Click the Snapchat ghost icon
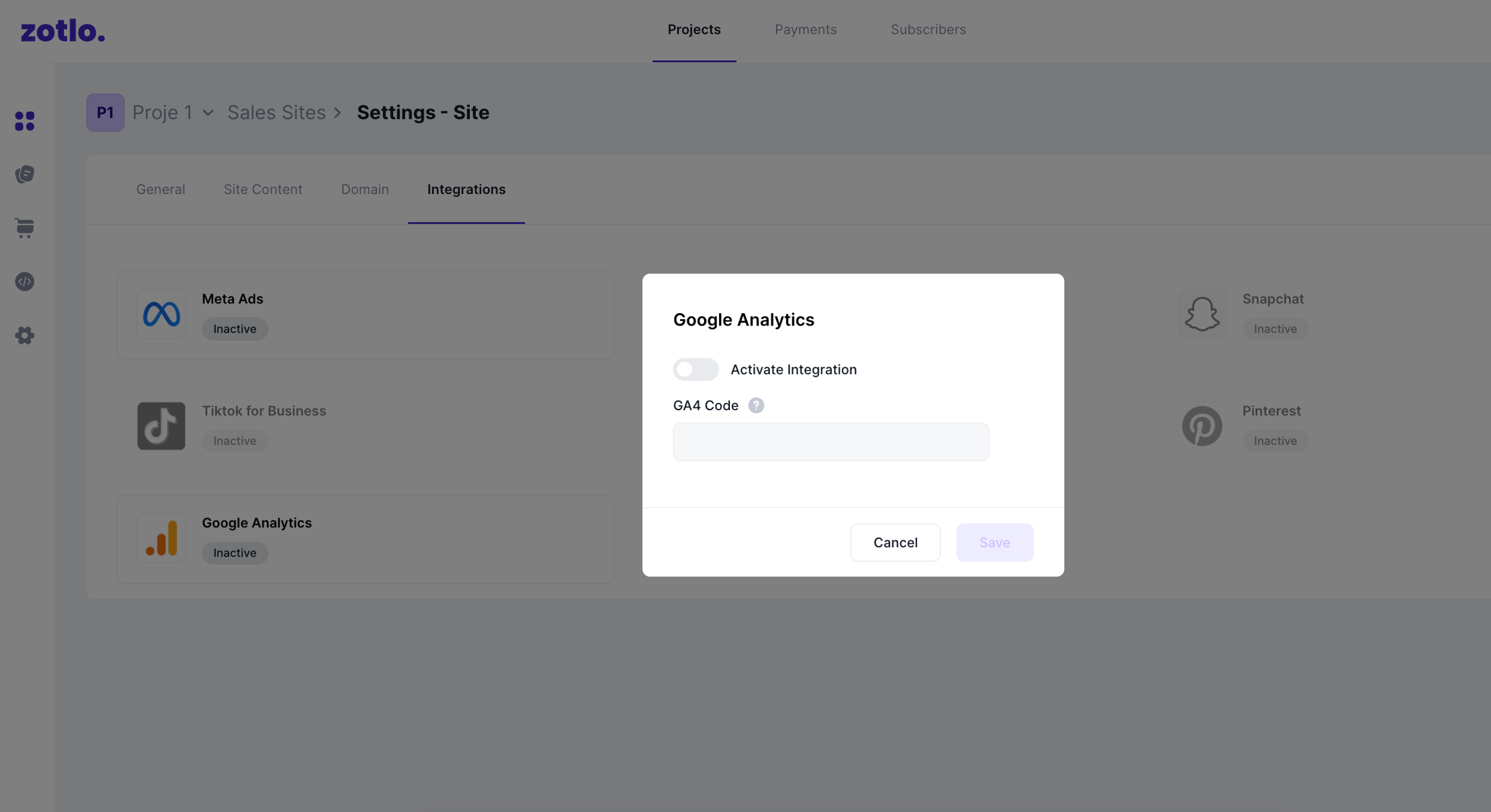Image resolution: width=1491 pixels, height=812 pixels. [x=1202, y=314]
